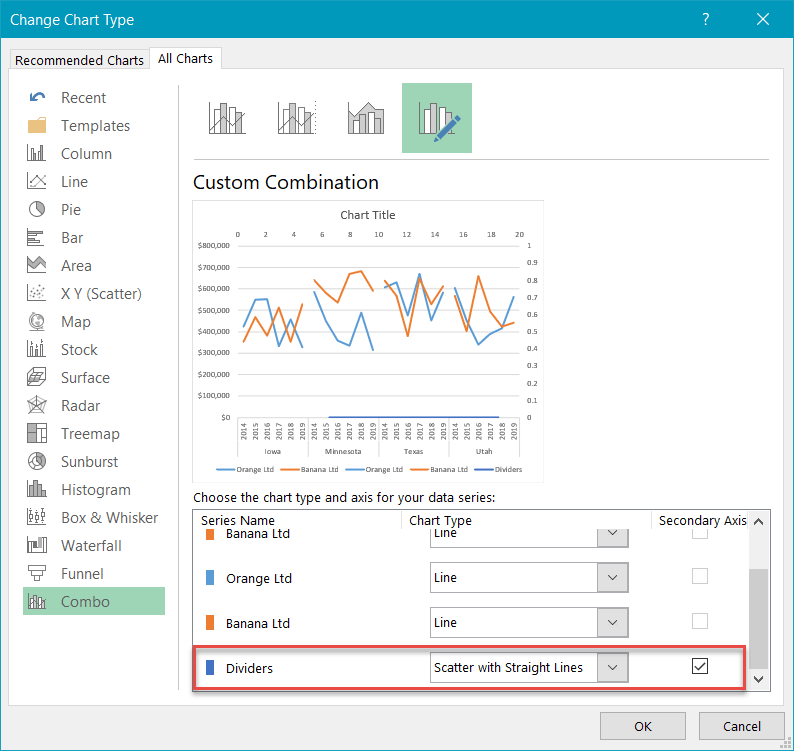
Task: Click the Stock chart category icon
Action: pos(36,348)
